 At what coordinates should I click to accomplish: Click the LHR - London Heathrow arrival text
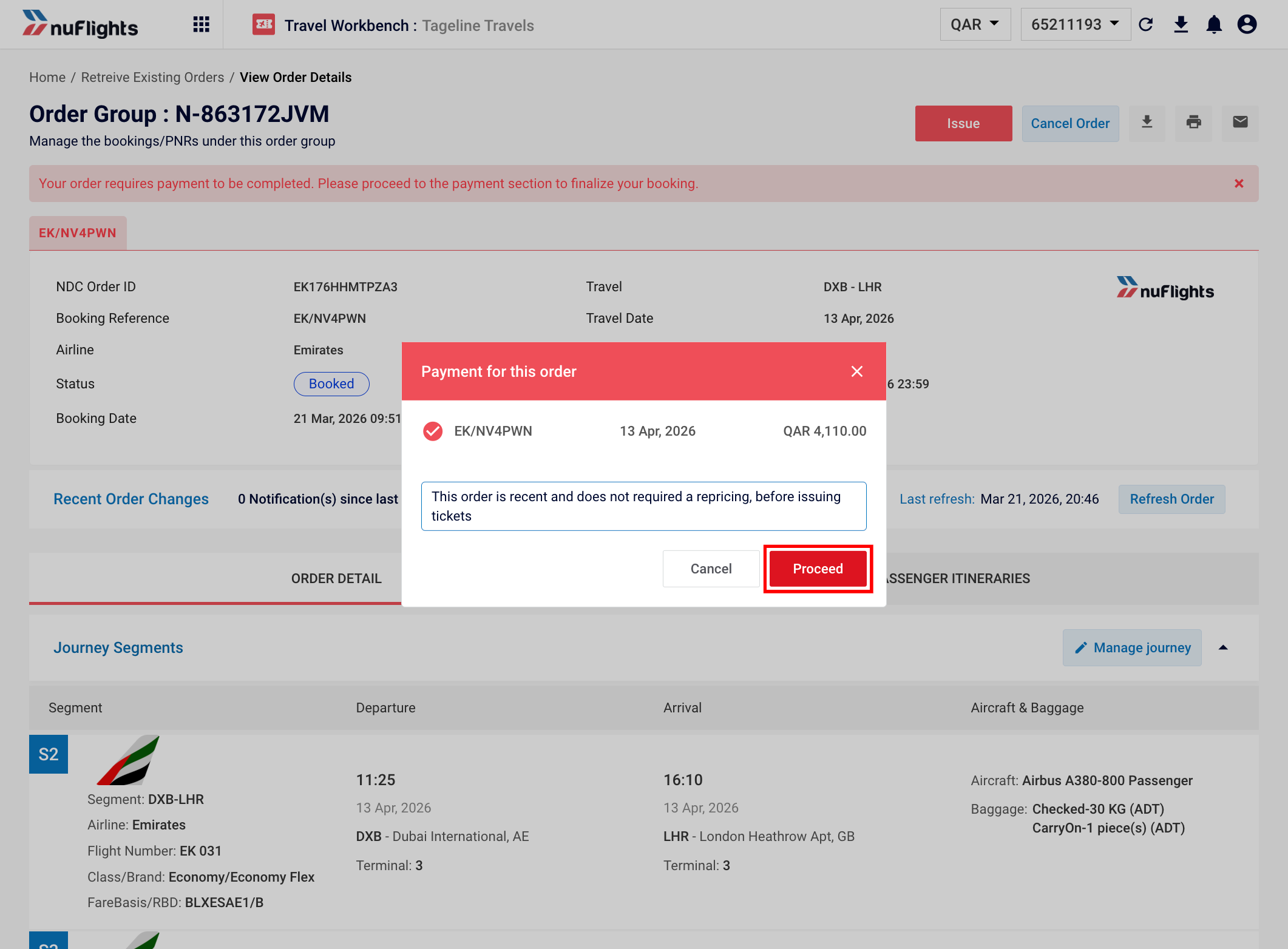pos(759,836)
